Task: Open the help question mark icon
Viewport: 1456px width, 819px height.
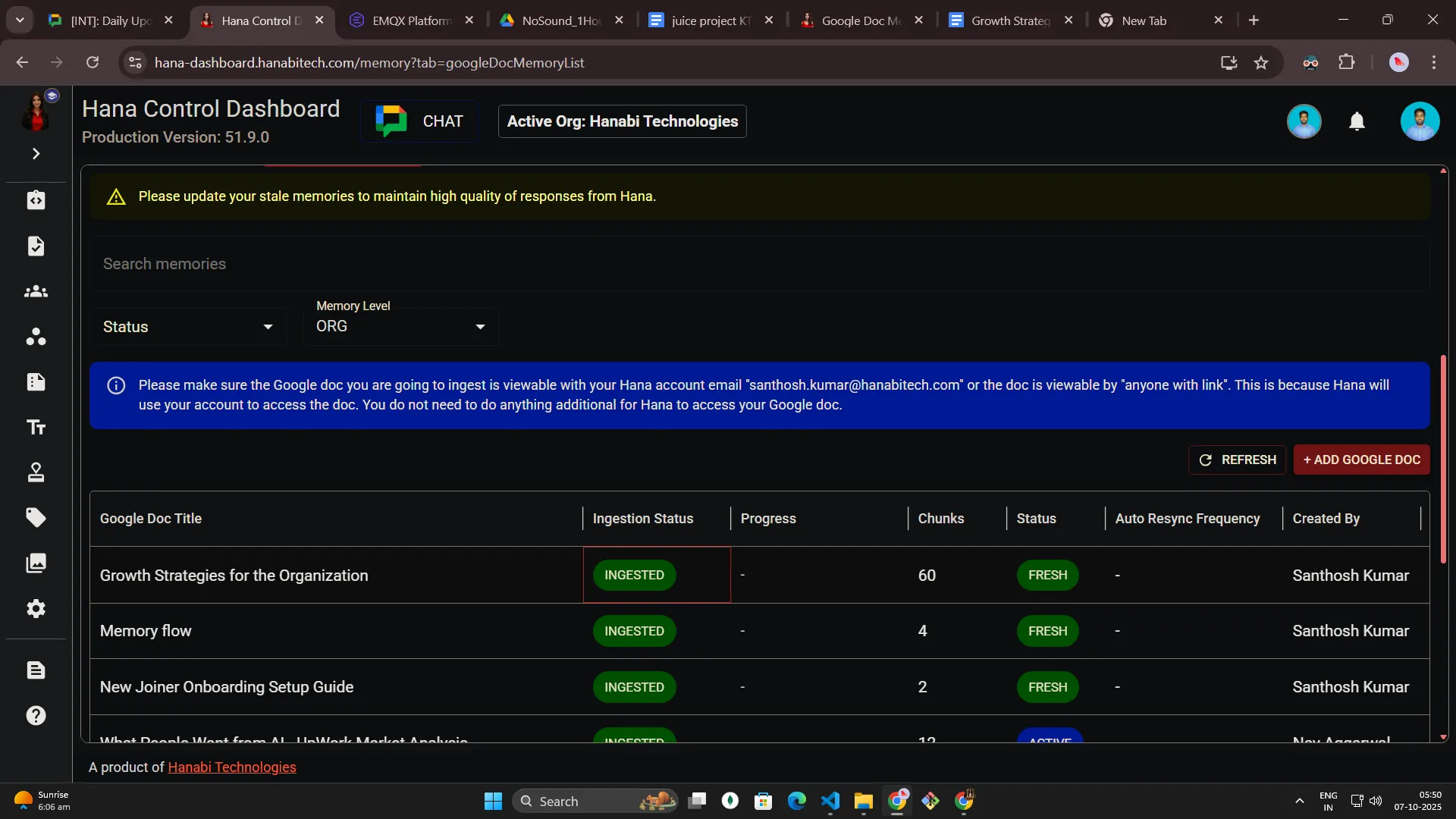Action: (x=36, y=716)
